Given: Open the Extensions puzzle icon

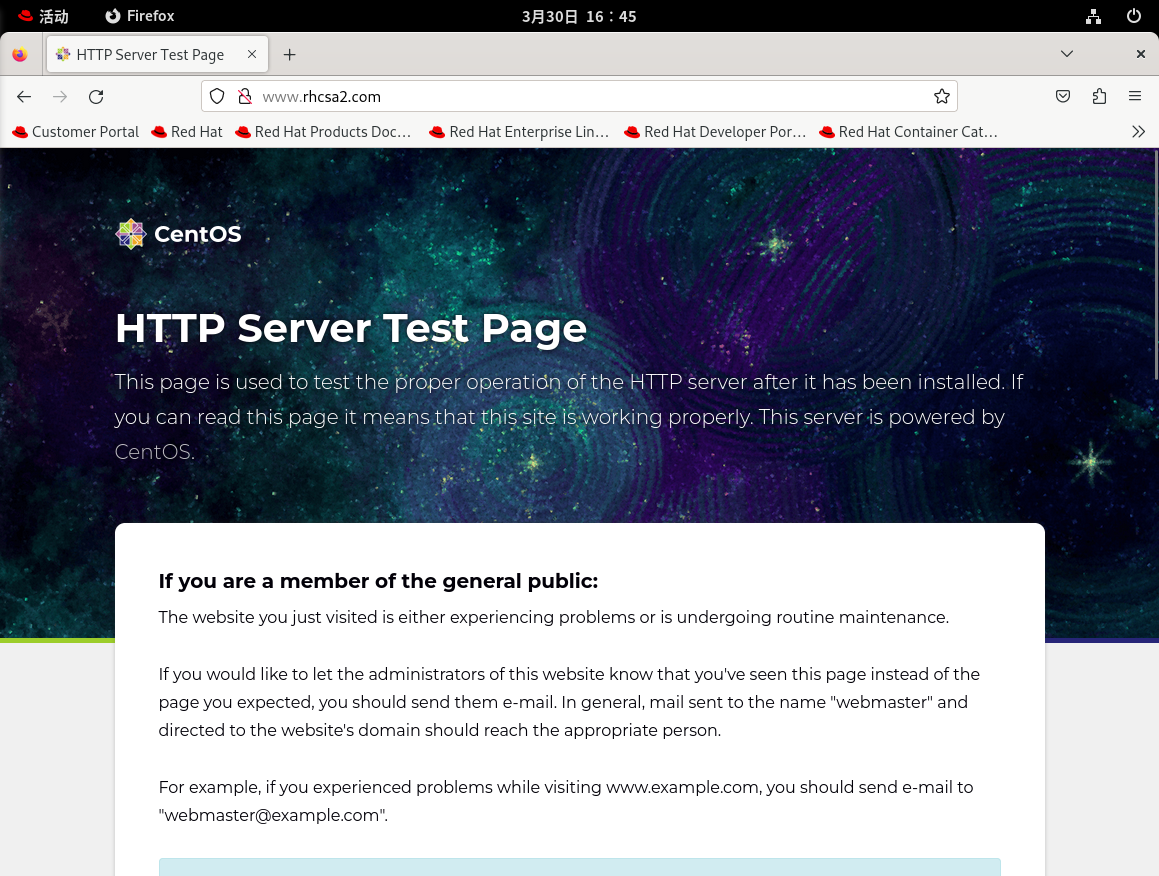Looking at the screenshot, I should click(x=1099, y=96).
